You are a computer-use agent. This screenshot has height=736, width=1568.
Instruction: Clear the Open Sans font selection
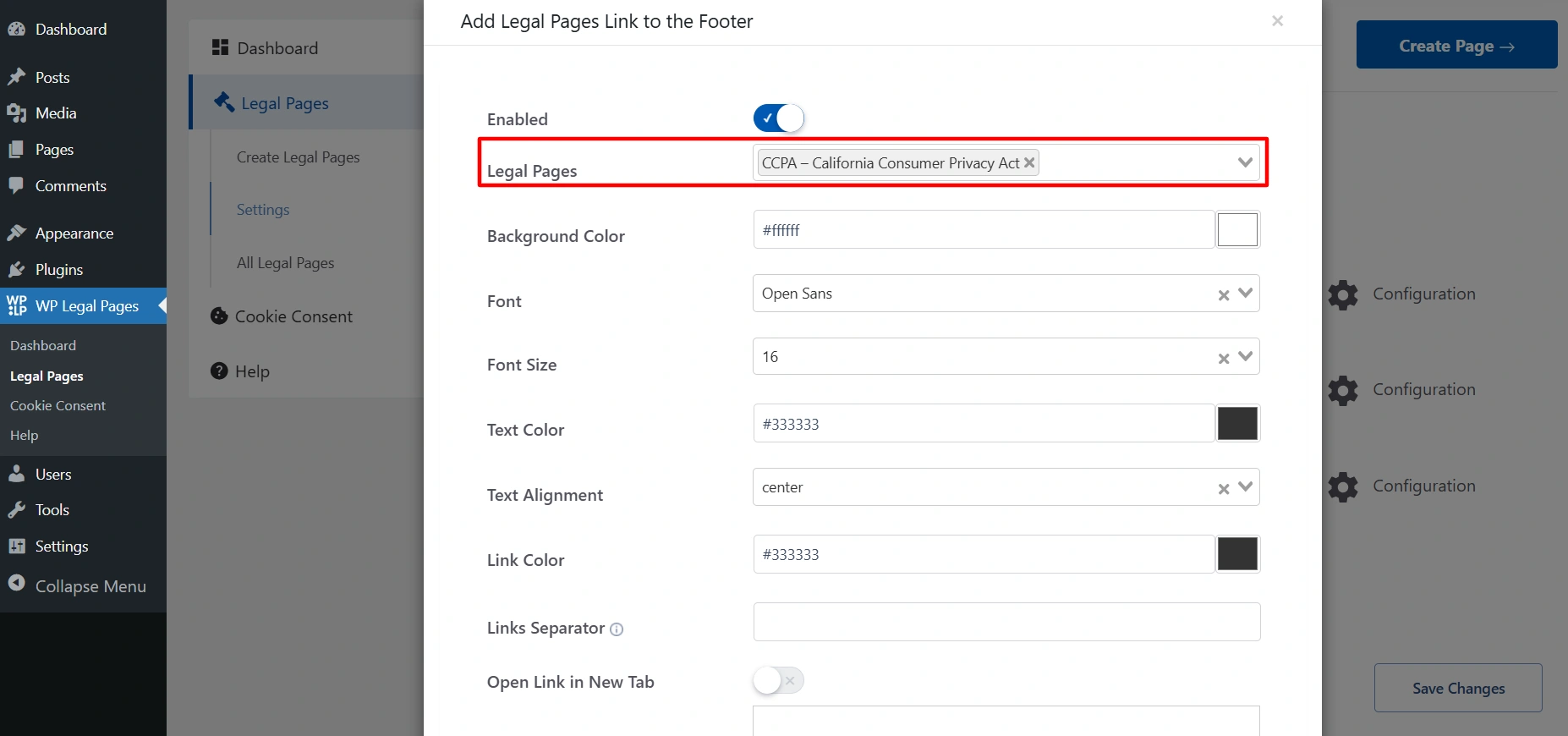tap(1223, 295)
